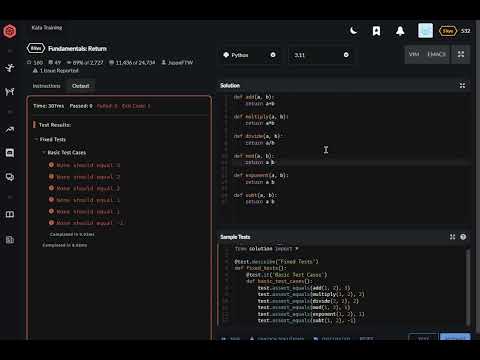Screen dimensions: 480x360
Task: Open the Docs open-book sidebar icon
Action: point(10,214)
